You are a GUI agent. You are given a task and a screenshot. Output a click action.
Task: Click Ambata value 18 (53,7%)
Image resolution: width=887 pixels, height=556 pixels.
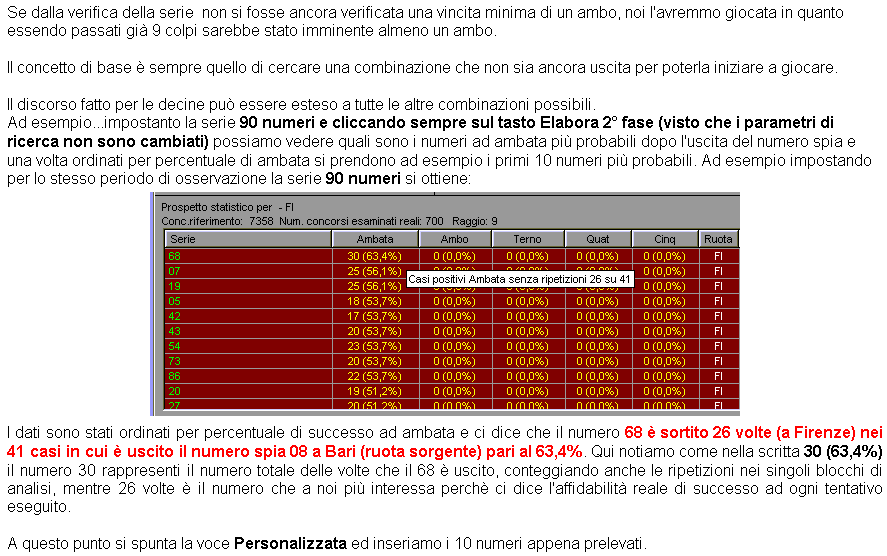374,301
